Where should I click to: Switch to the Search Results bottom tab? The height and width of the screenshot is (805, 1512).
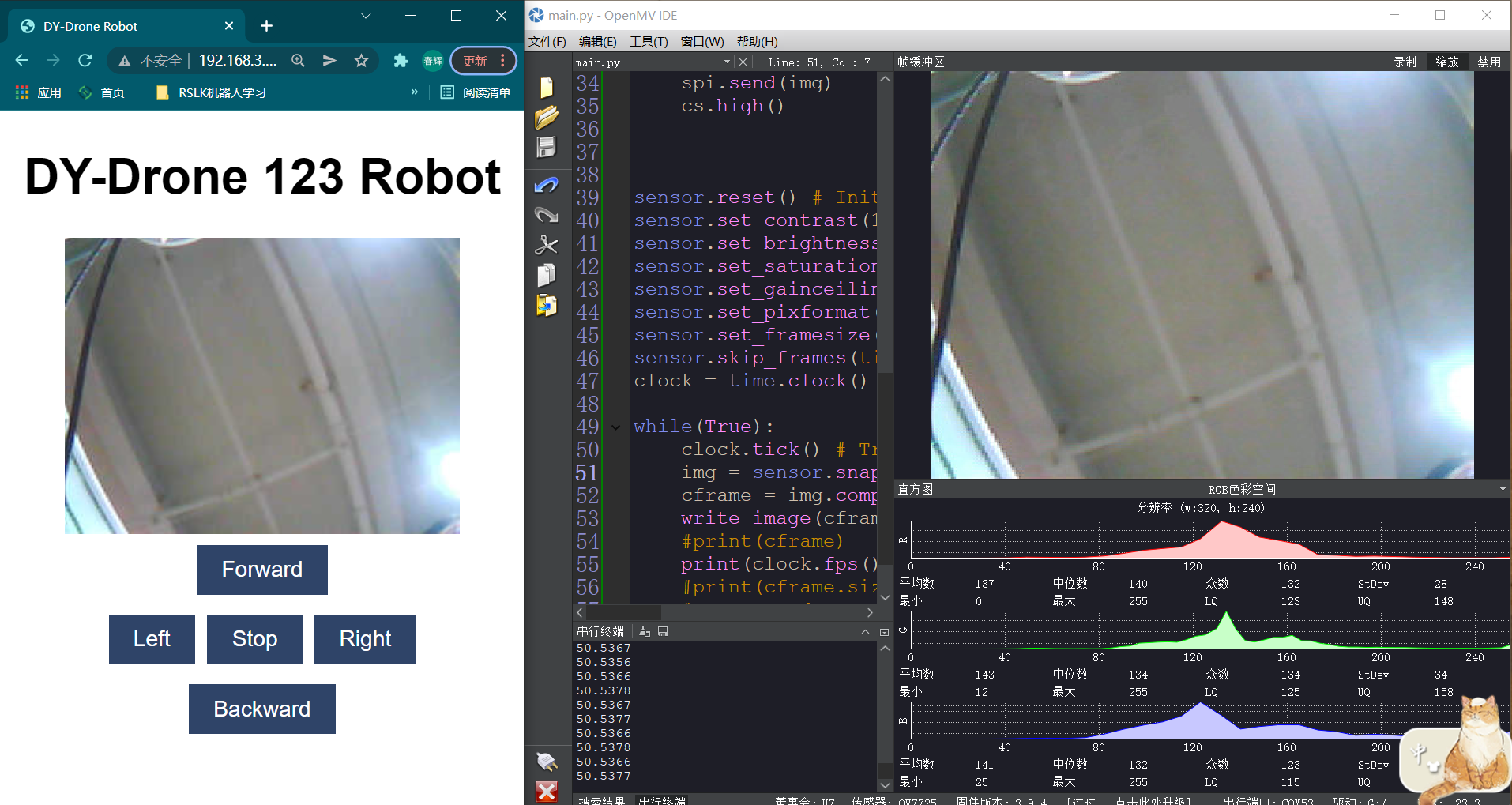pos(602,800)
